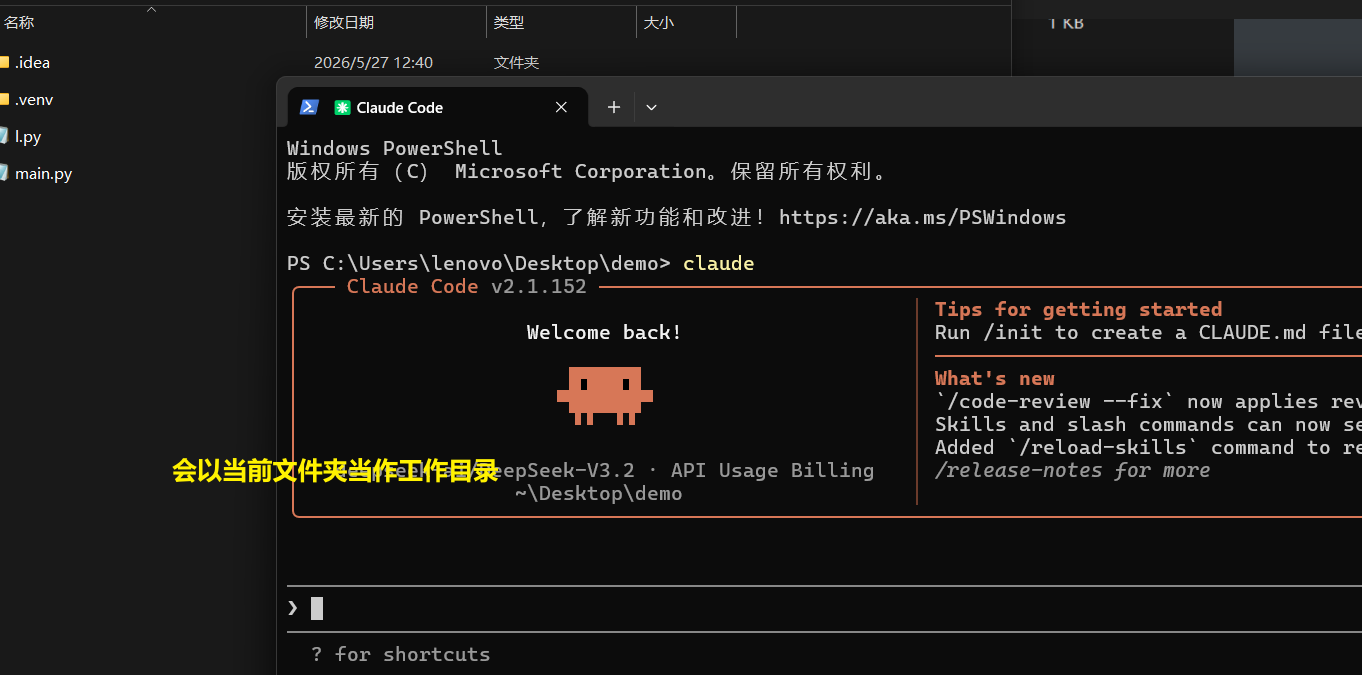Image resolution: width=1362 pixels, height=675 pixels.
Task: Click the "What's new" heading
Action: tap(995, 378)
